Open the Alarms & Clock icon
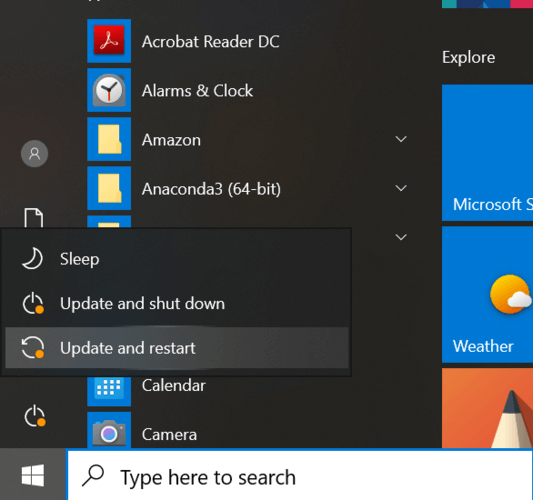The image size is (533, 500). [x=109, y=90]
